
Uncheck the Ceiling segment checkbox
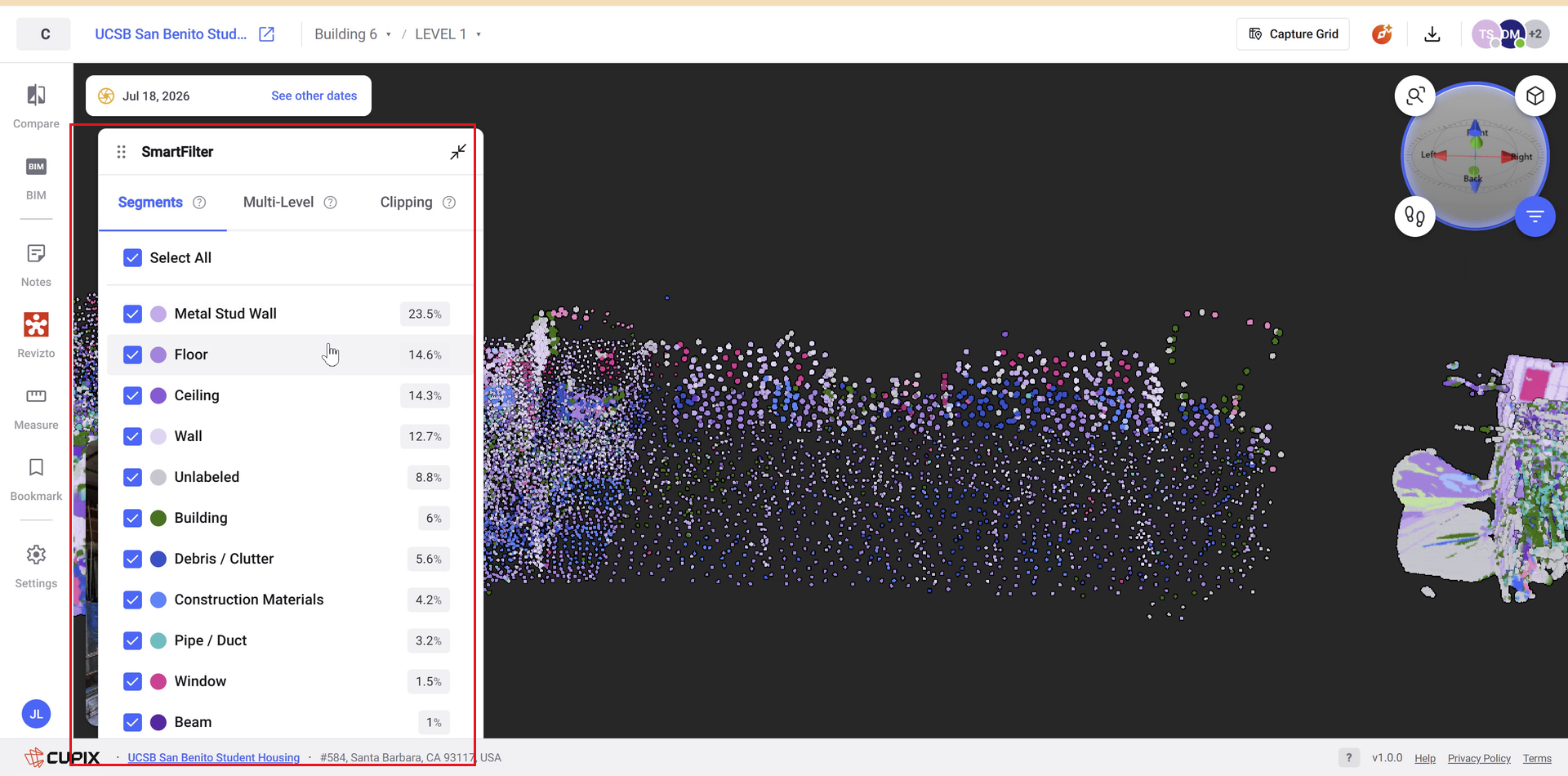coord(132,395)
